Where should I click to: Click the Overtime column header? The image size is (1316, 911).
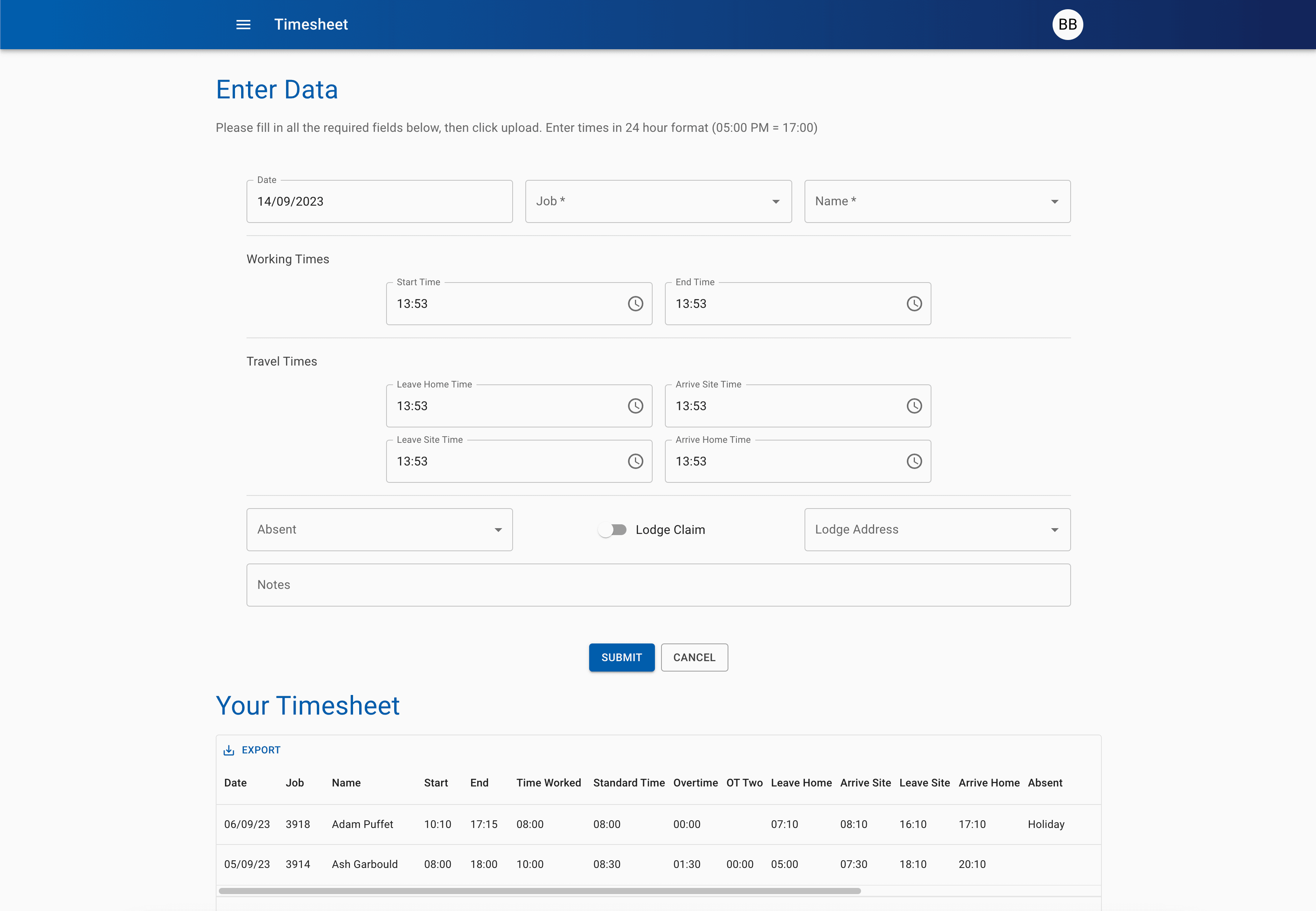[695, 783]
